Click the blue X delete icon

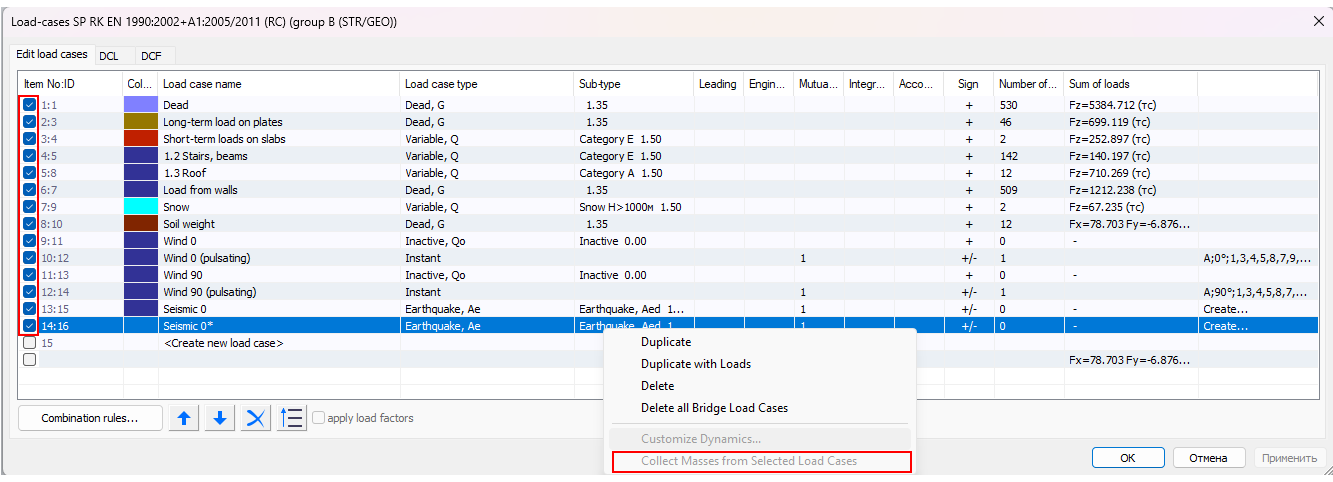pyautogui.click(x=256, y=418)
